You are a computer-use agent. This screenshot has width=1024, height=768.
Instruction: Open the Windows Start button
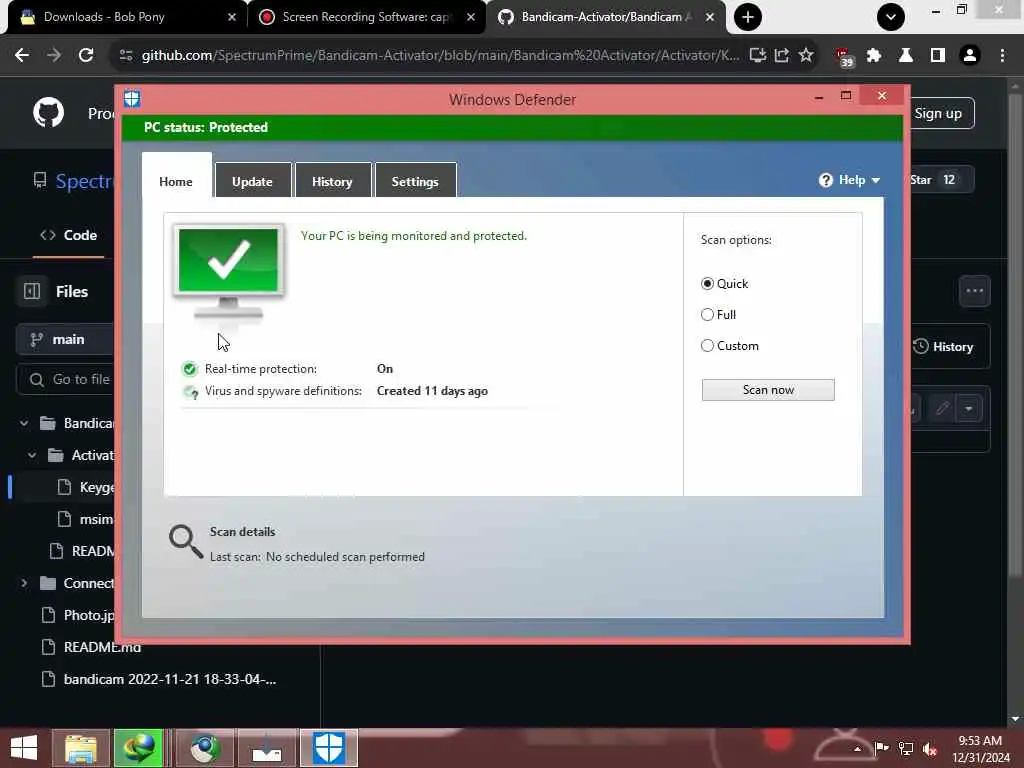[24, 748]
